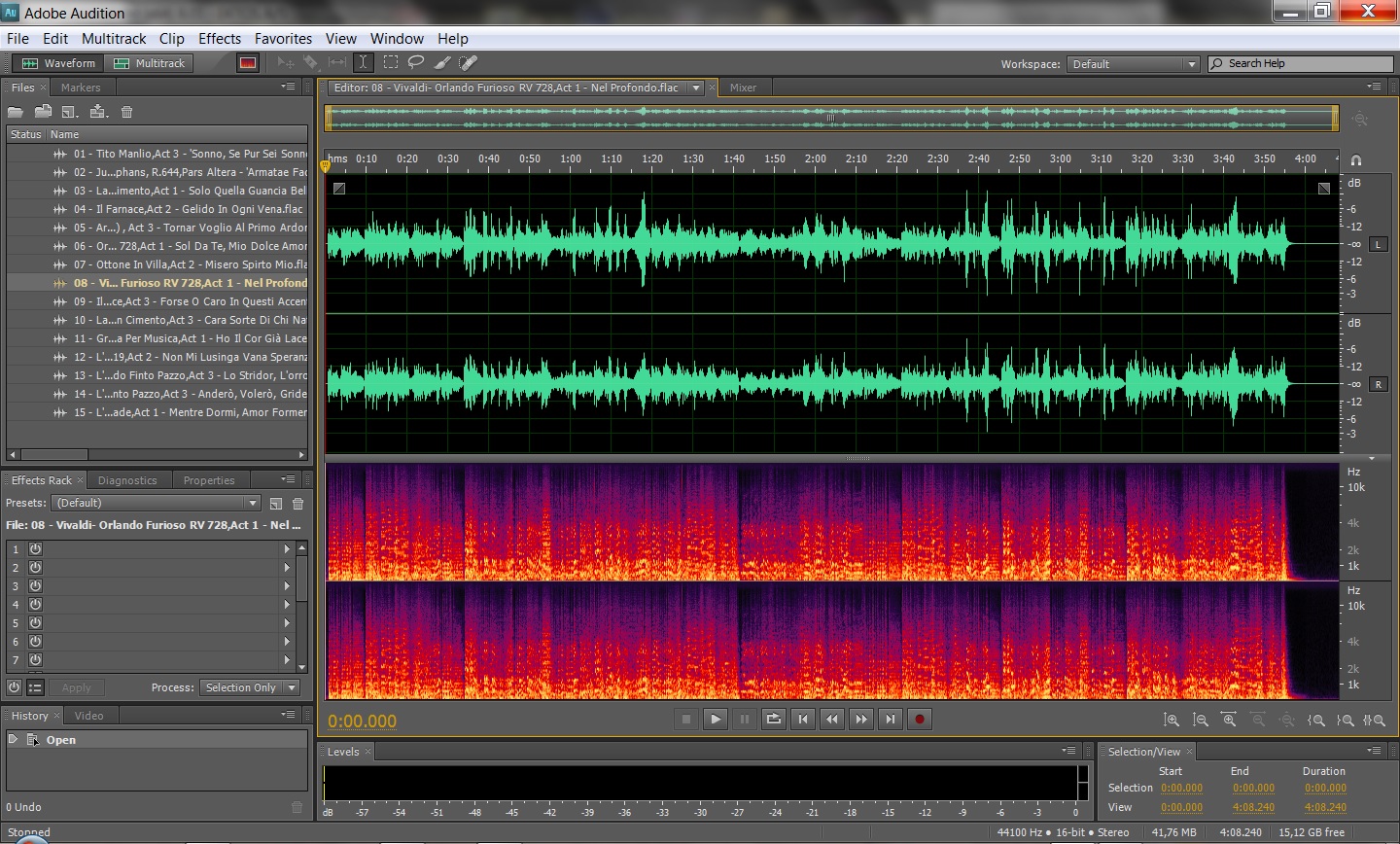Select the Paintbrush Selection tool
Image resolution: width=1400 pixels, height=844 pixels.
click(441, 63)
